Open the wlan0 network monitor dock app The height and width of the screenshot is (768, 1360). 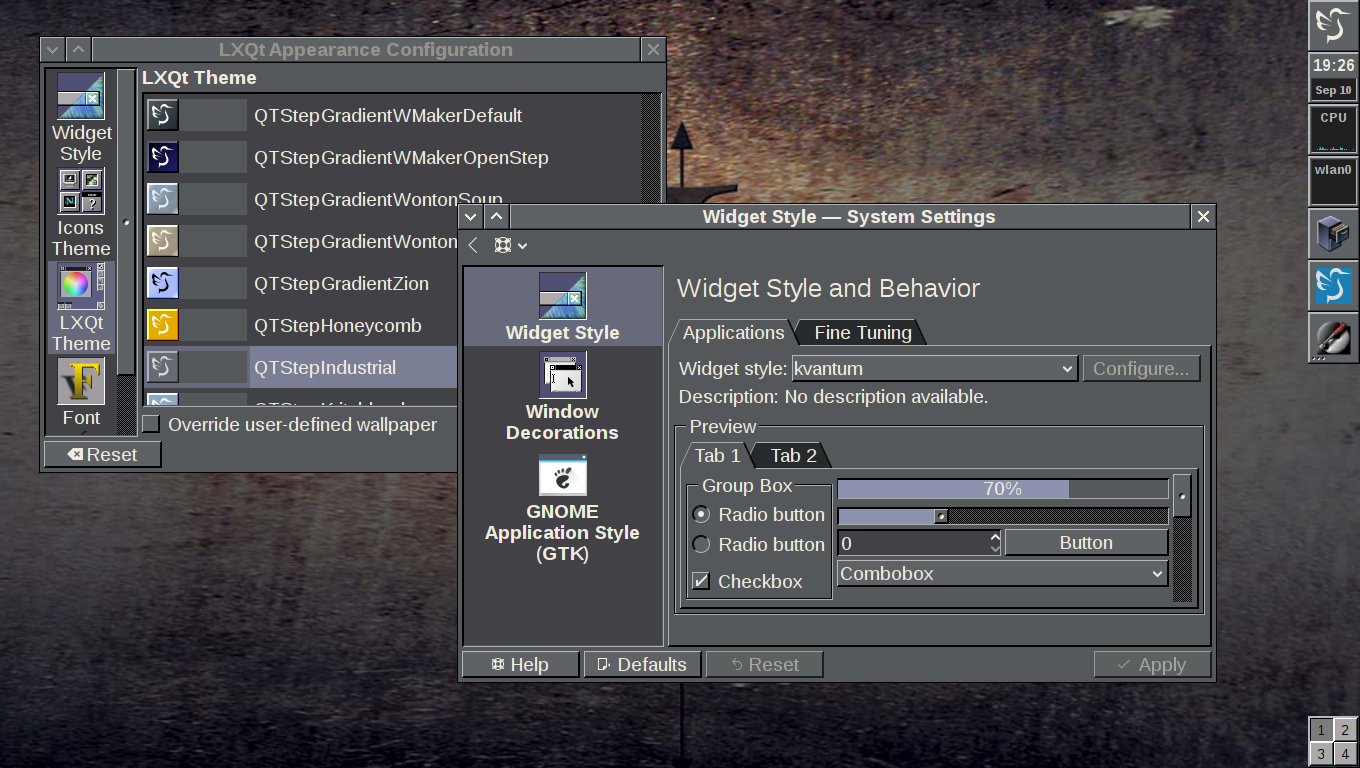click(x=1333, y=181)
